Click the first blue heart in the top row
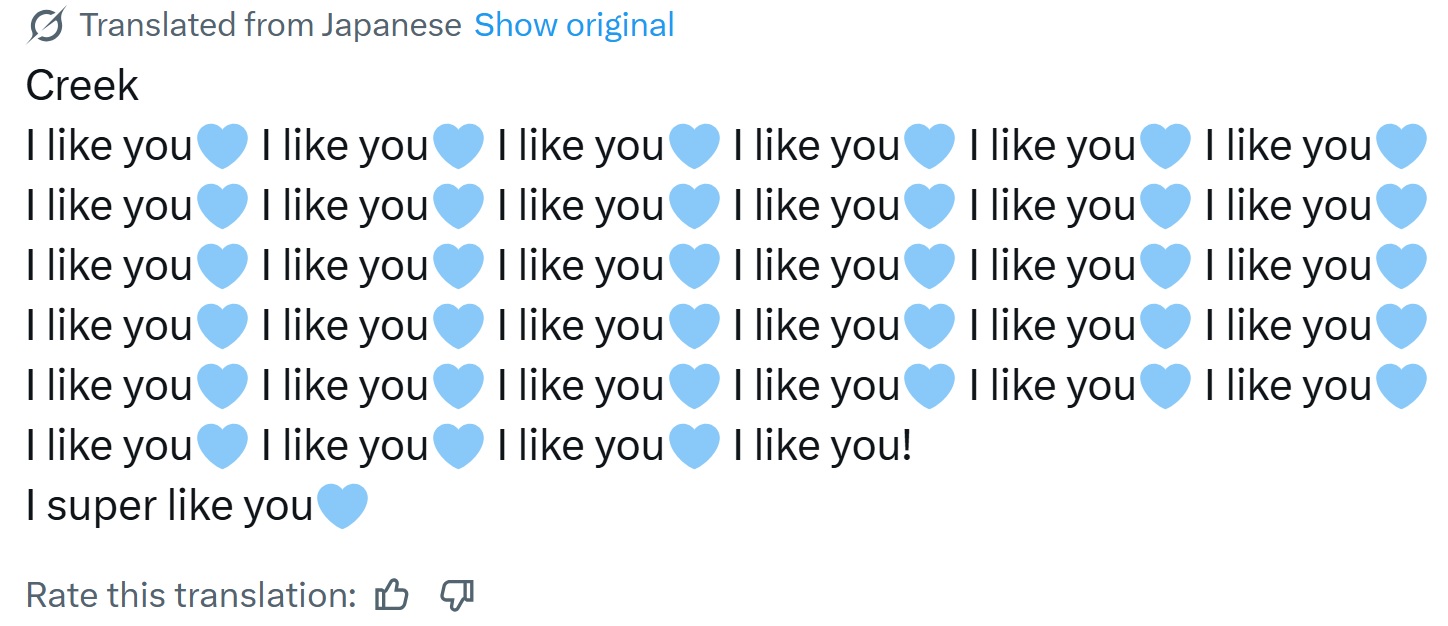The image size is (1448, 626). click(x=222, y=147)
